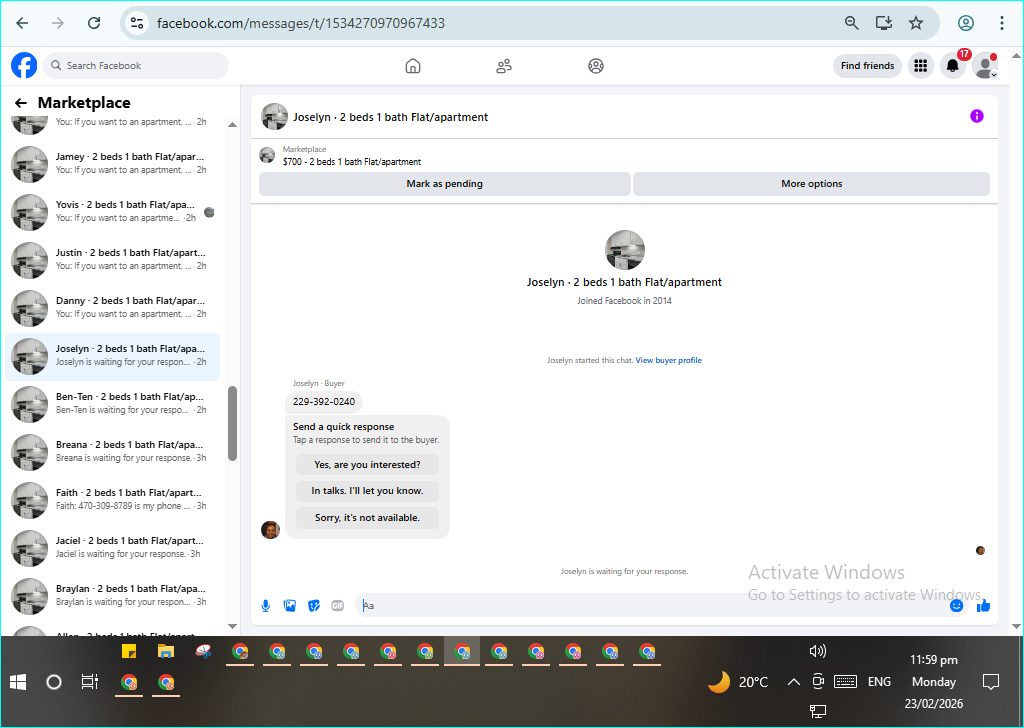Open Jamey conversation
Viewport: 1024px width, 728px height.
click(113, 163)
